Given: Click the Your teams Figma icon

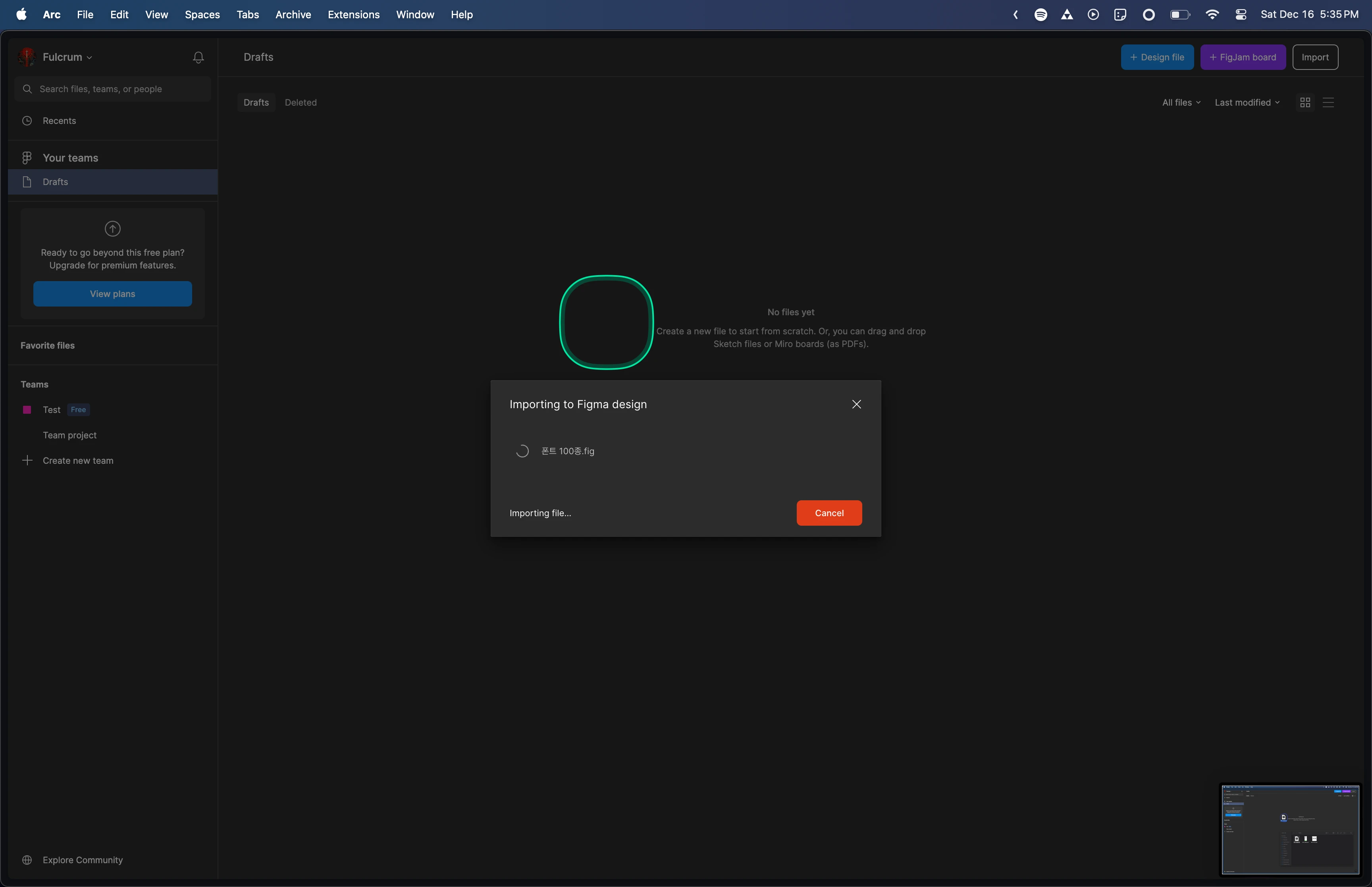Looking at the screenshot, I should pos(27,158).
